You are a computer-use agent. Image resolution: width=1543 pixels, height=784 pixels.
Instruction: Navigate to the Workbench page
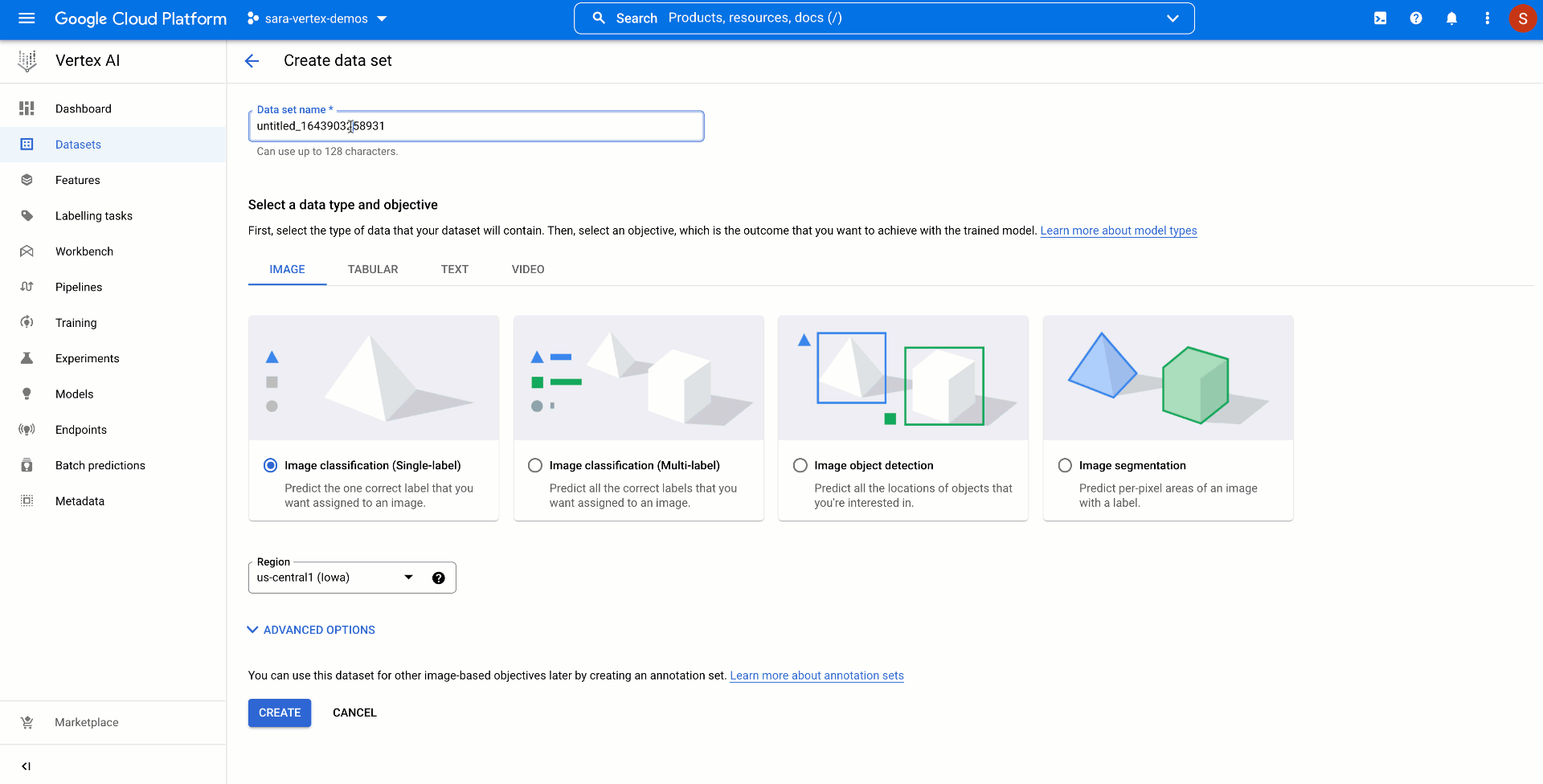pyautogui.click(x=84, y=251)
